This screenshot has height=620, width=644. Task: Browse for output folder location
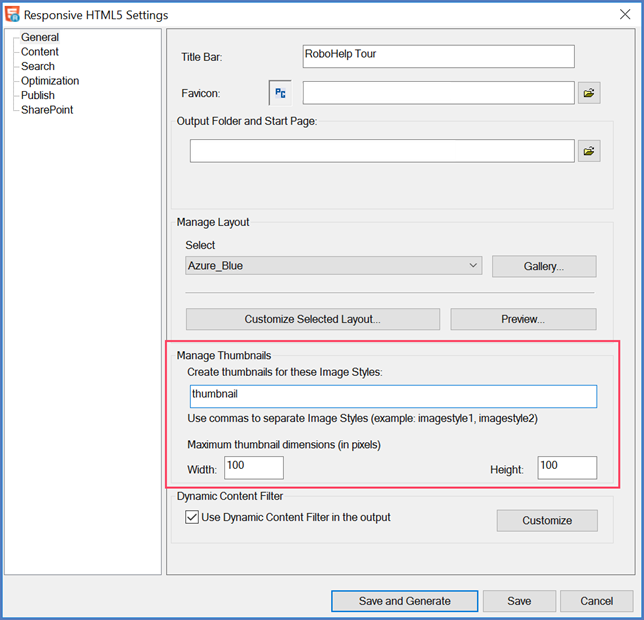[589, 151]
